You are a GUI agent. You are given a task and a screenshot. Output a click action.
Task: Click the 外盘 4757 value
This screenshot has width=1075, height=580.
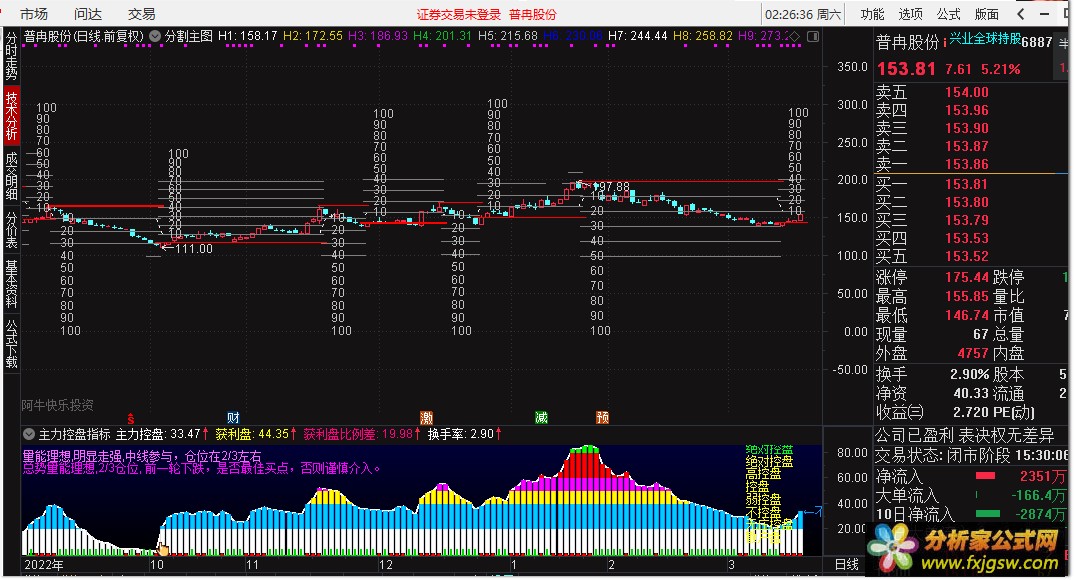click(973, 353)
